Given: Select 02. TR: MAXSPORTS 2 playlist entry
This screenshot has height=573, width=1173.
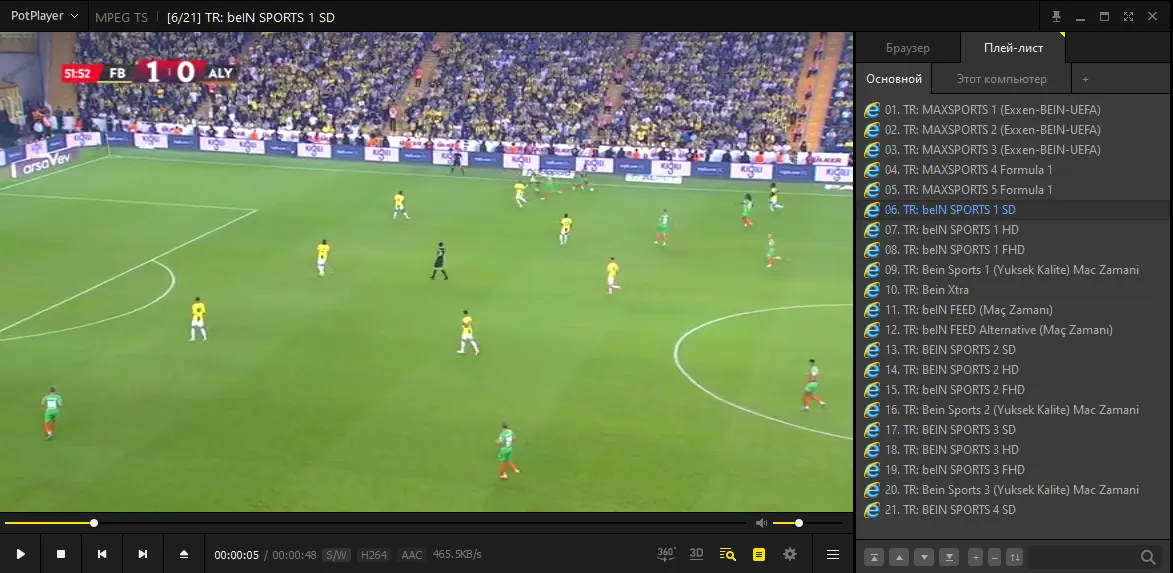Looking at the screenshot, I should (1012, 129).
